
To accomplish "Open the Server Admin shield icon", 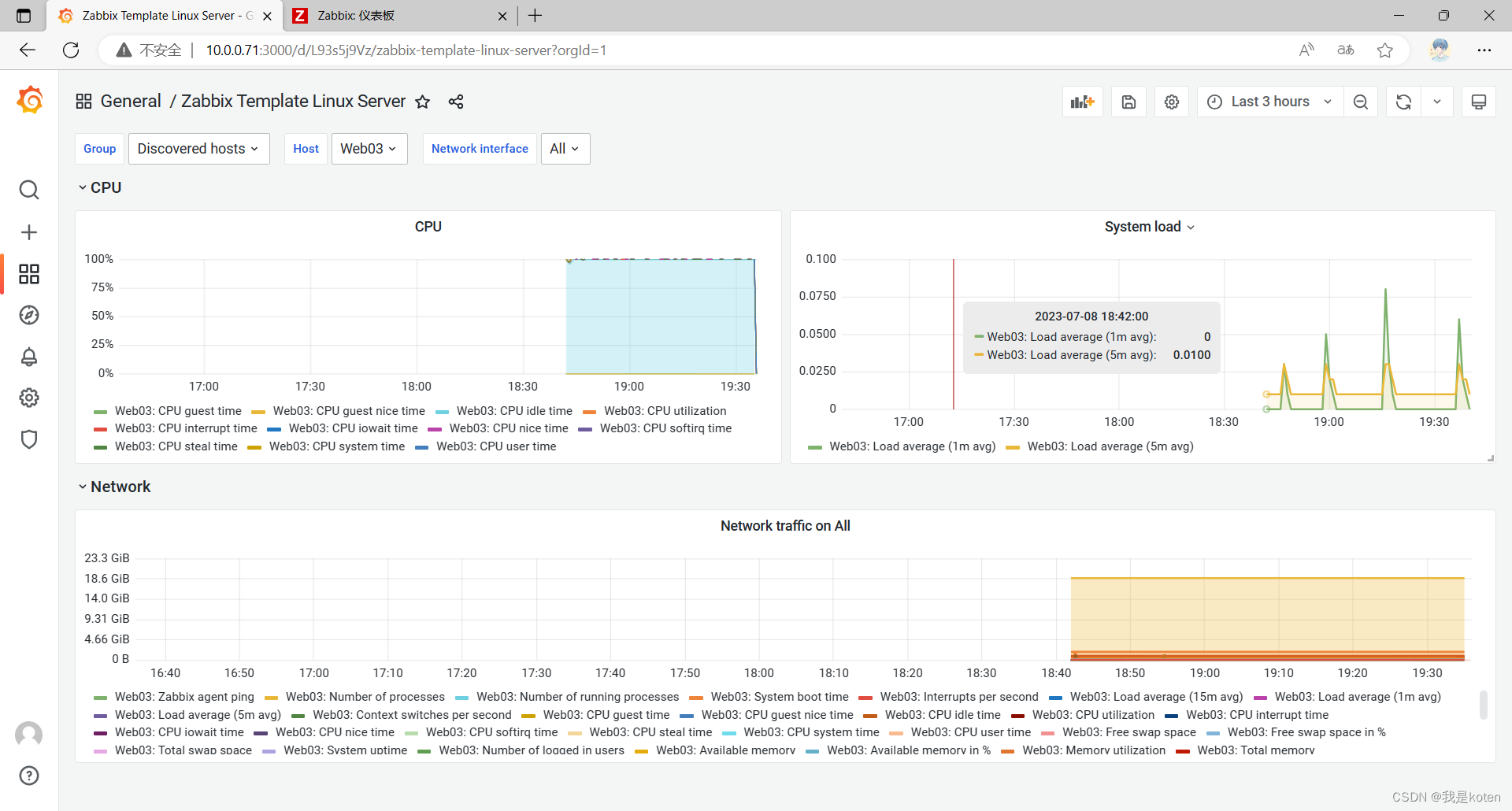I will point(29,439).
